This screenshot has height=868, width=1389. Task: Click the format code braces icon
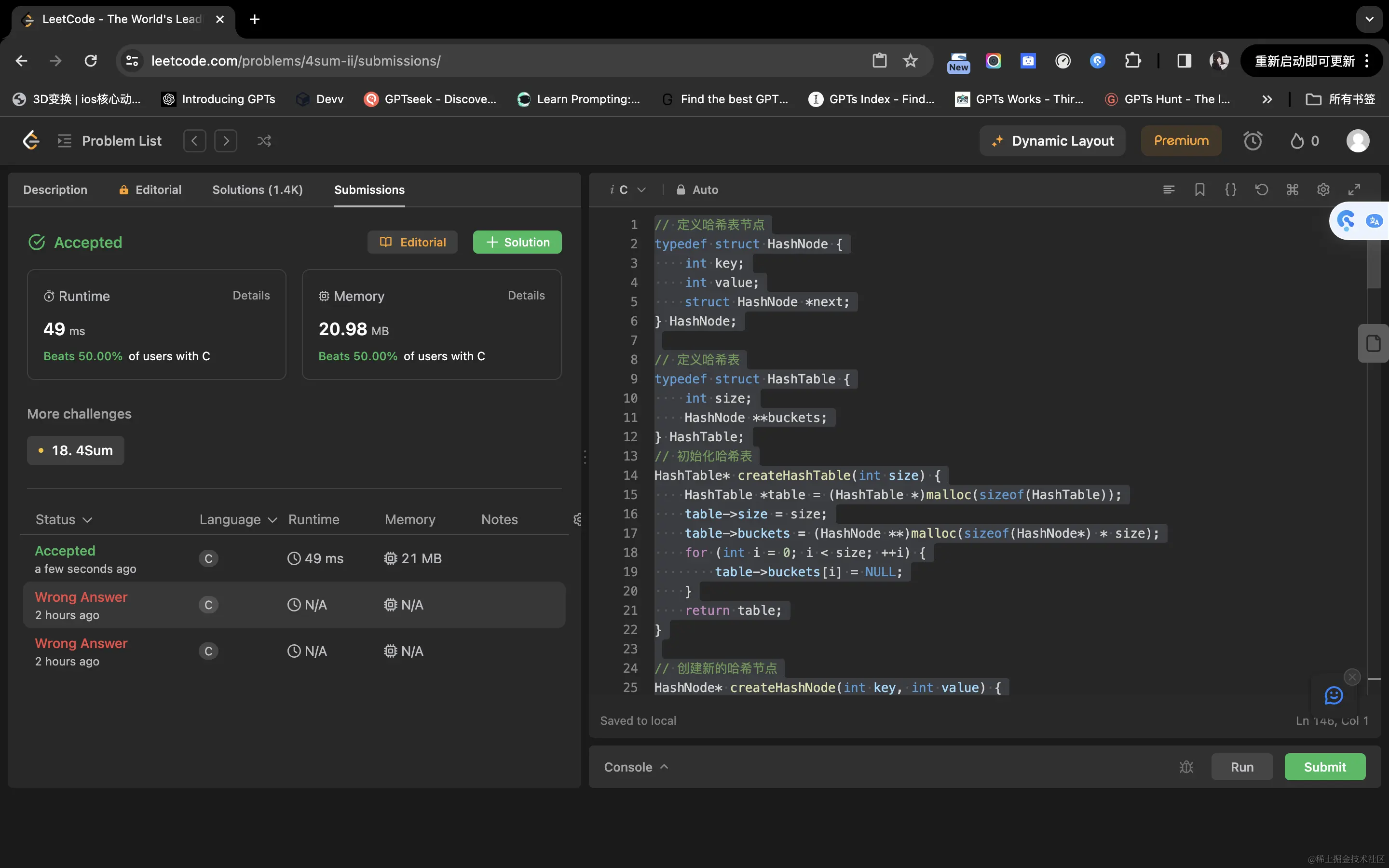(x=1231, y=190)
